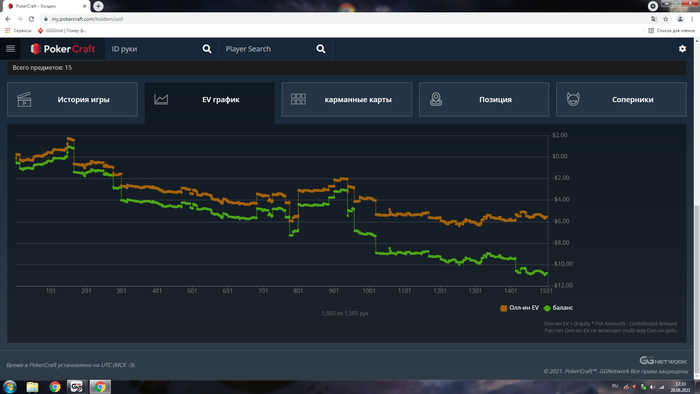Open the first Chrome taskbar icon
The height and width of the screenshot is (394, 700).
click(55, 387)
